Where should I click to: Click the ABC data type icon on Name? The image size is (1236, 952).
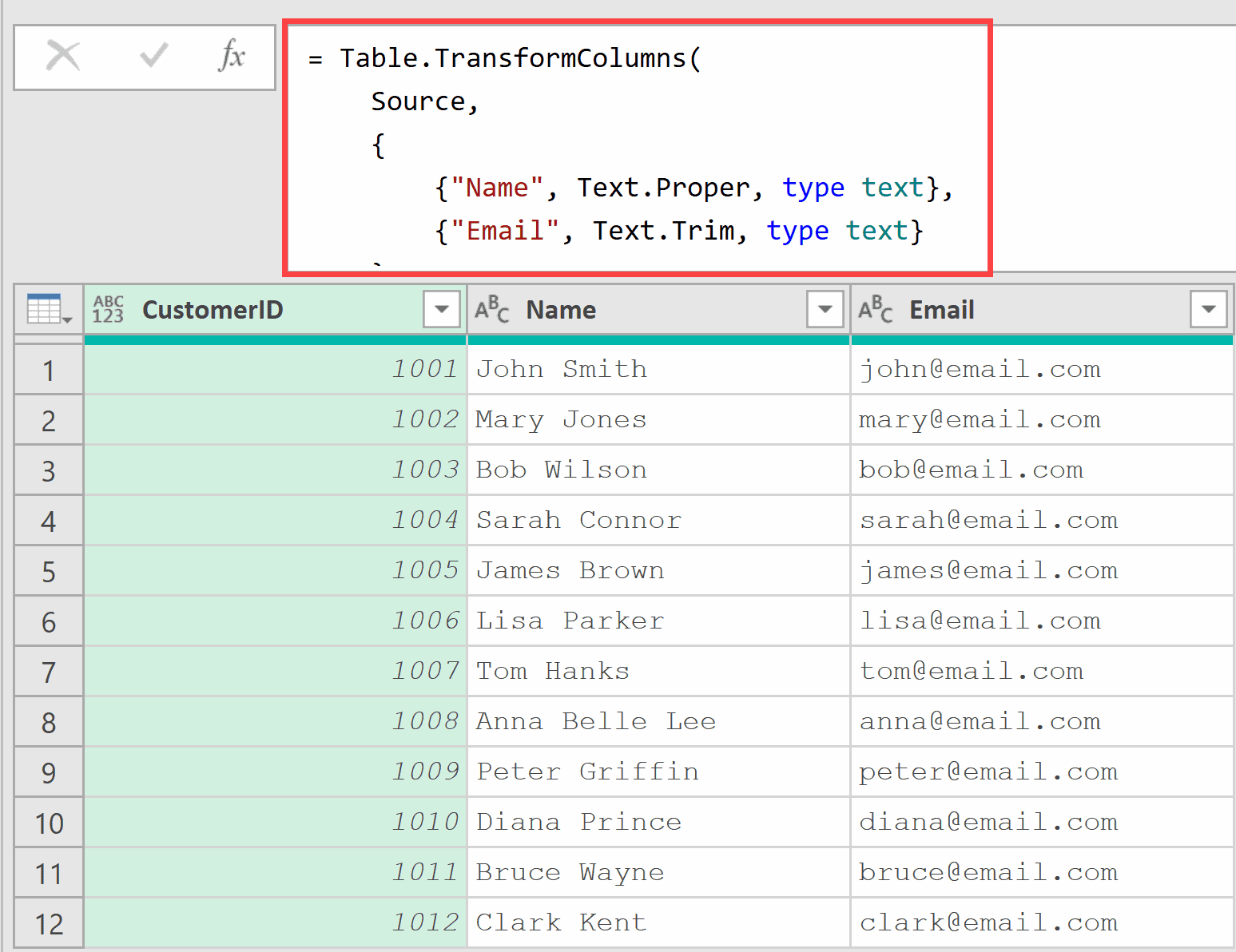491,310
